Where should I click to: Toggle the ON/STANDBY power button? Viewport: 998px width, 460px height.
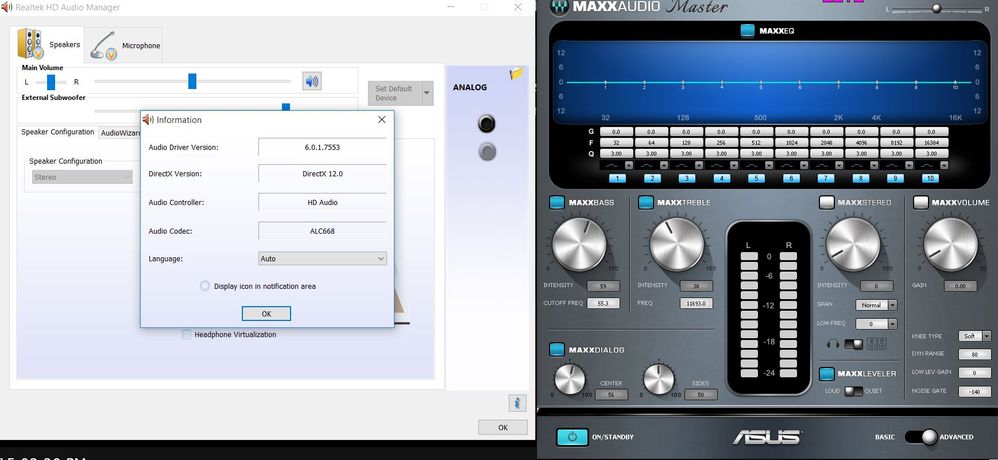pyautogui.click(x=572, y=437)
